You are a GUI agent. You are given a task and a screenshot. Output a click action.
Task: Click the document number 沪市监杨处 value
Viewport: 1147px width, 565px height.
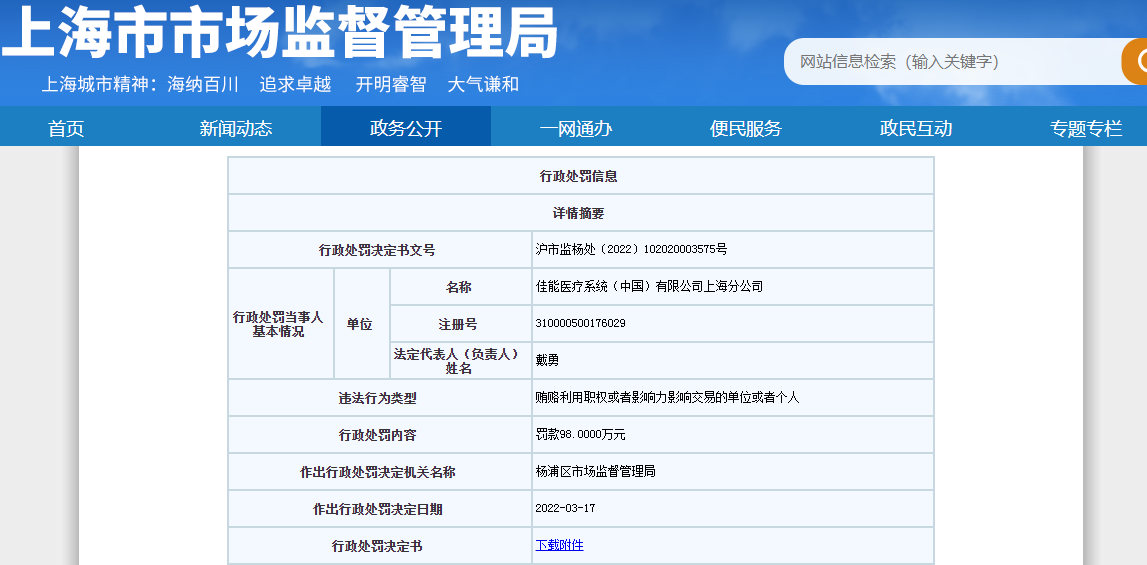[631, 250]
